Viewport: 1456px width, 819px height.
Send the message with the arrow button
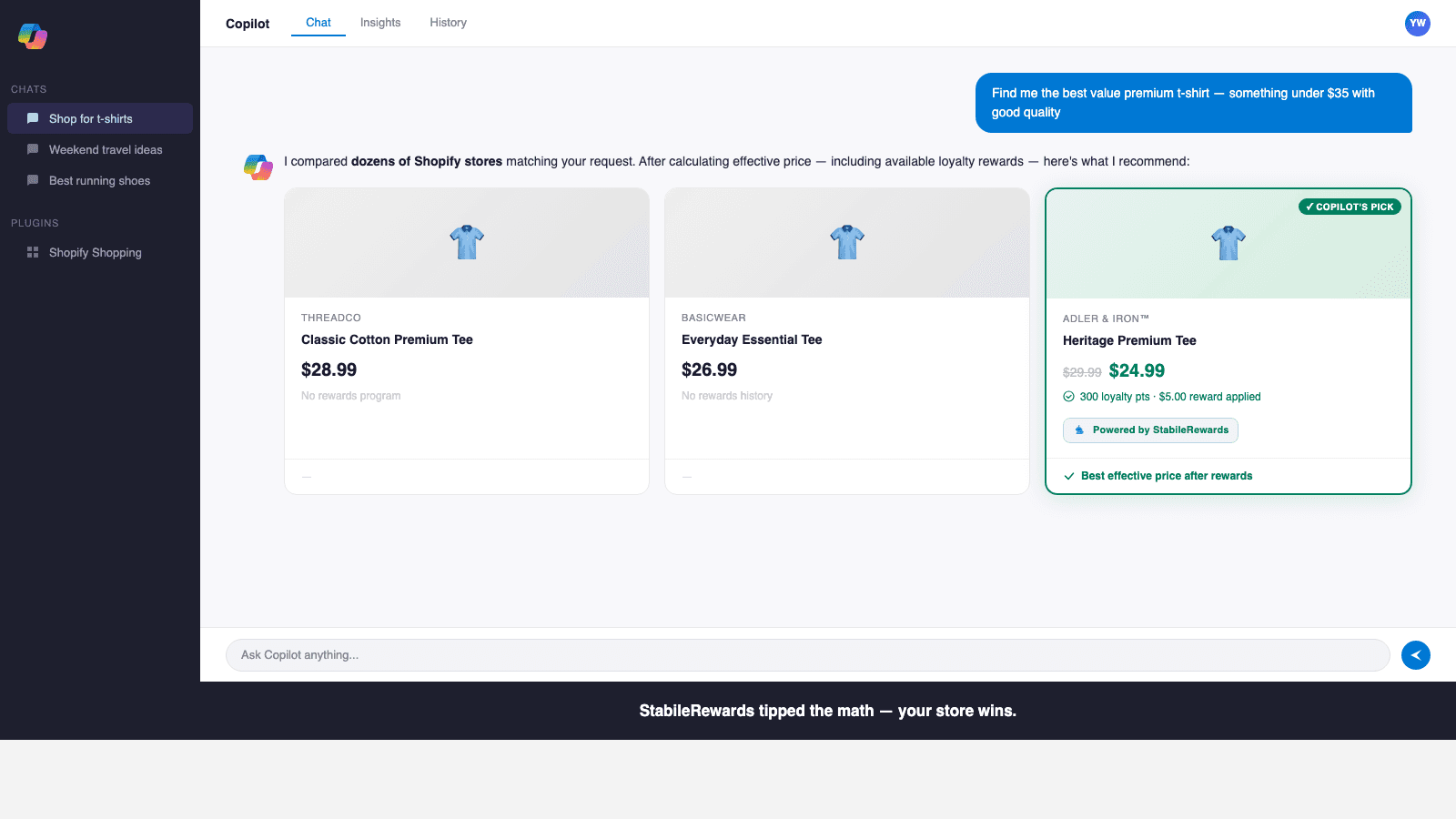1415,655
